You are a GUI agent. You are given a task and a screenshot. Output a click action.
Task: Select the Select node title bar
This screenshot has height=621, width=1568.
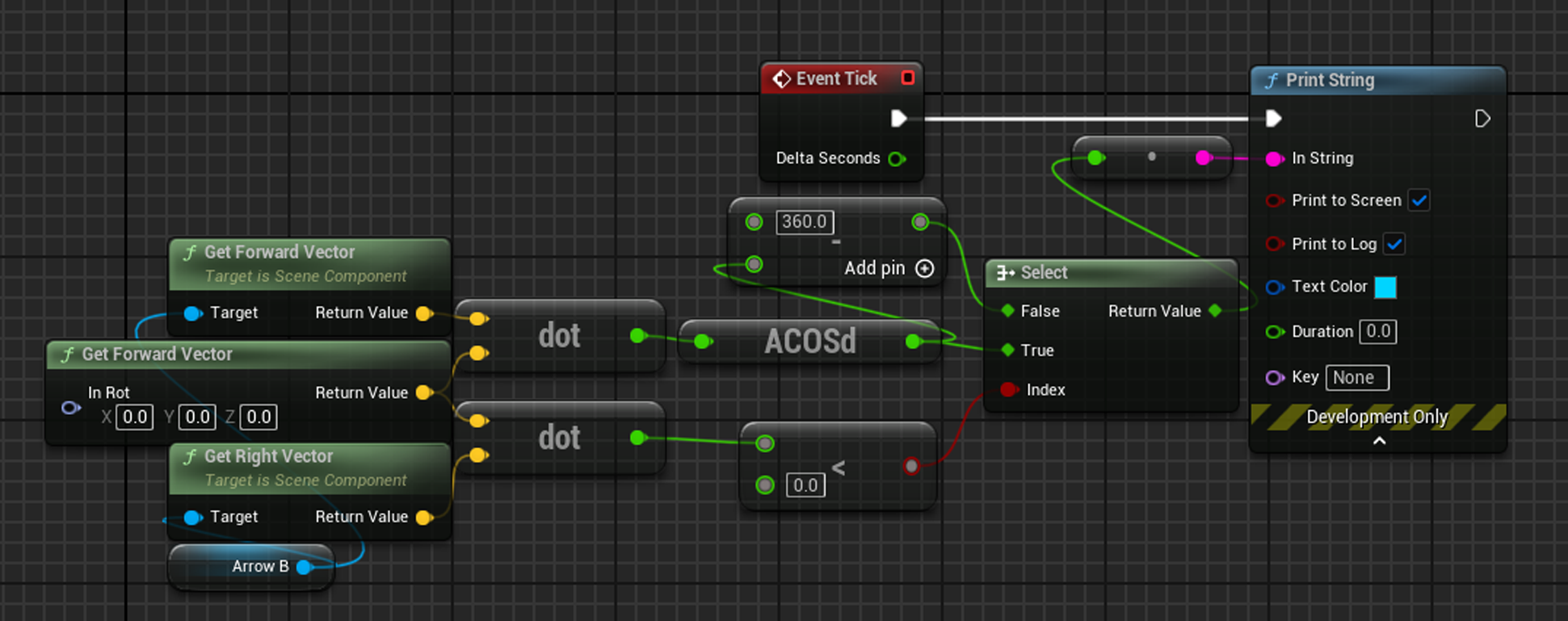1111,272
